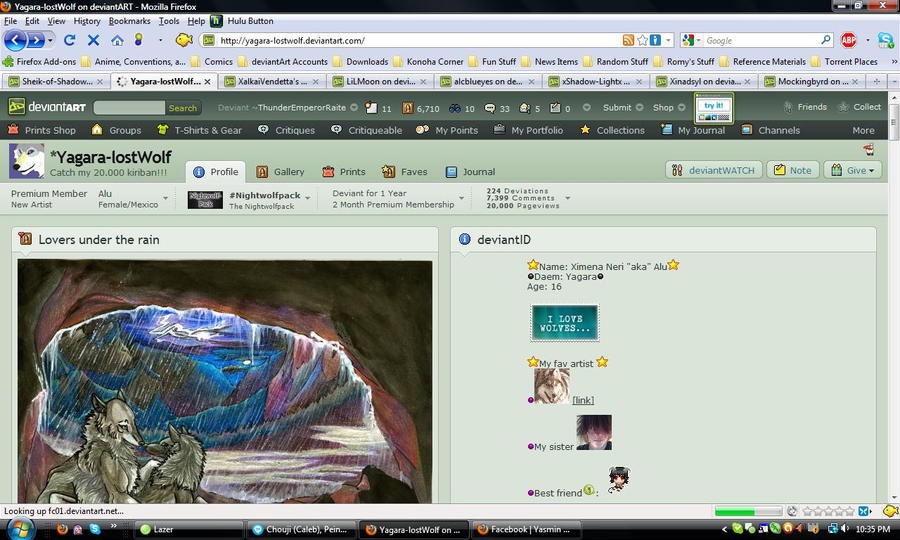The width and height of the screenshot is (900, 540).
Task: Click the Hulu Button icon
Action: (x=216, y=21)
